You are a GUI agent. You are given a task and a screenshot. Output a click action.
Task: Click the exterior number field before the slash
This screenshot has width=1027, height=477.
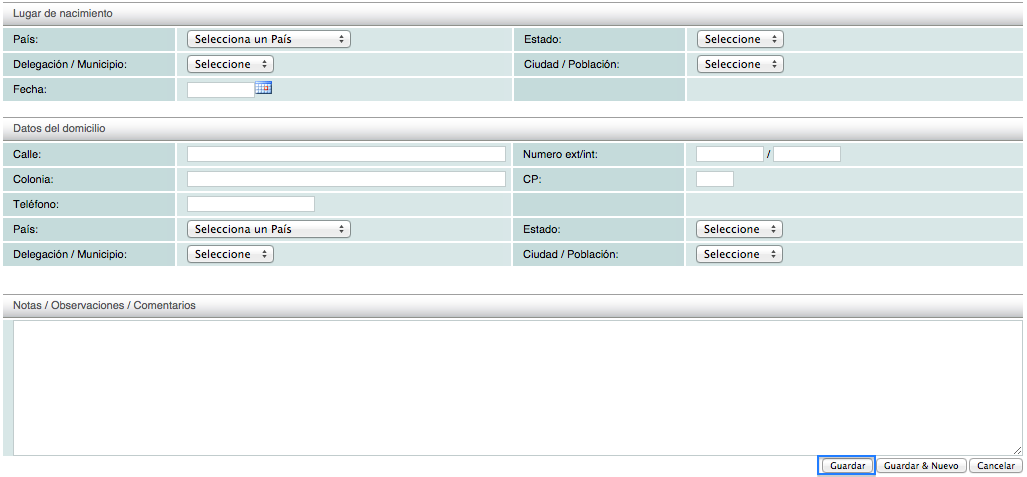pos(729,154)
